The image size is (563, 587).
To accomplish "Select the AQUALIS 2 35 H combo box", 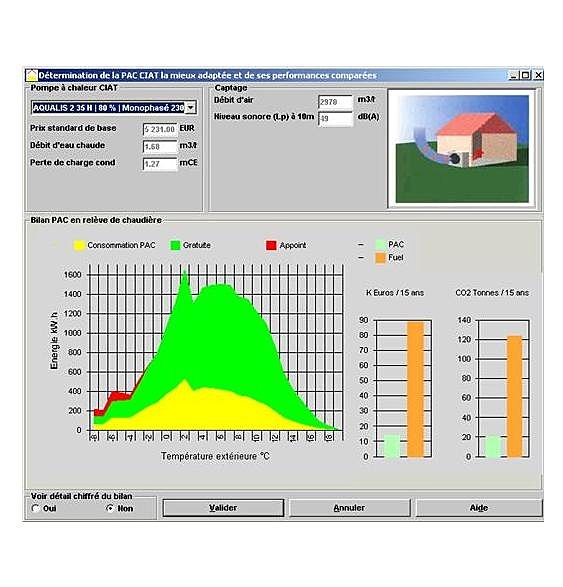I will (x=114, y=108).
